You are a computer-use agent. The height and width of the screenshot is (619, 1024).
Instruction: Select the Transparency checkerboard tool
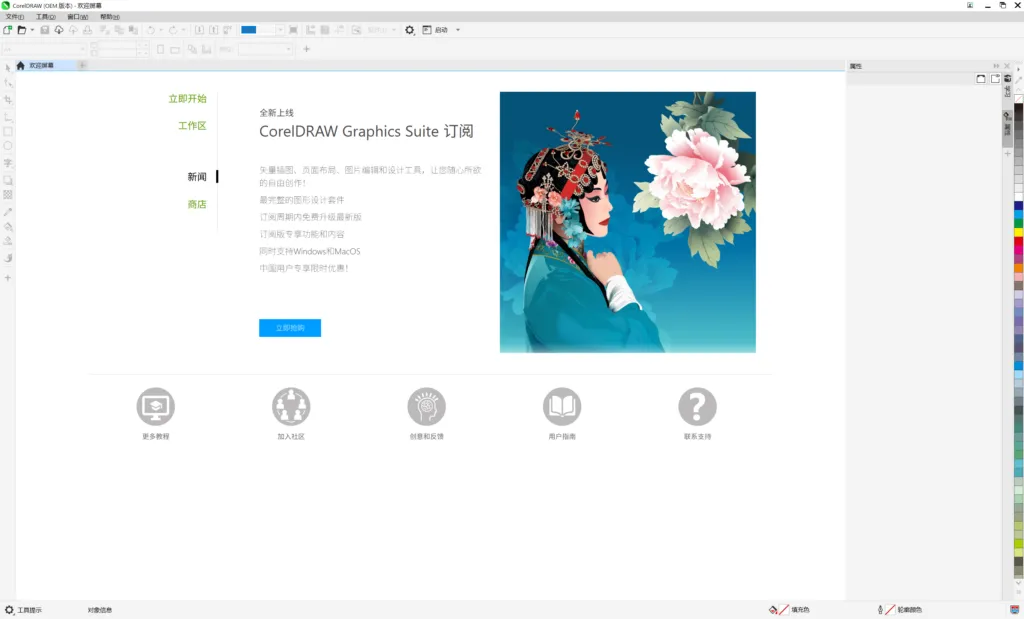8,195
